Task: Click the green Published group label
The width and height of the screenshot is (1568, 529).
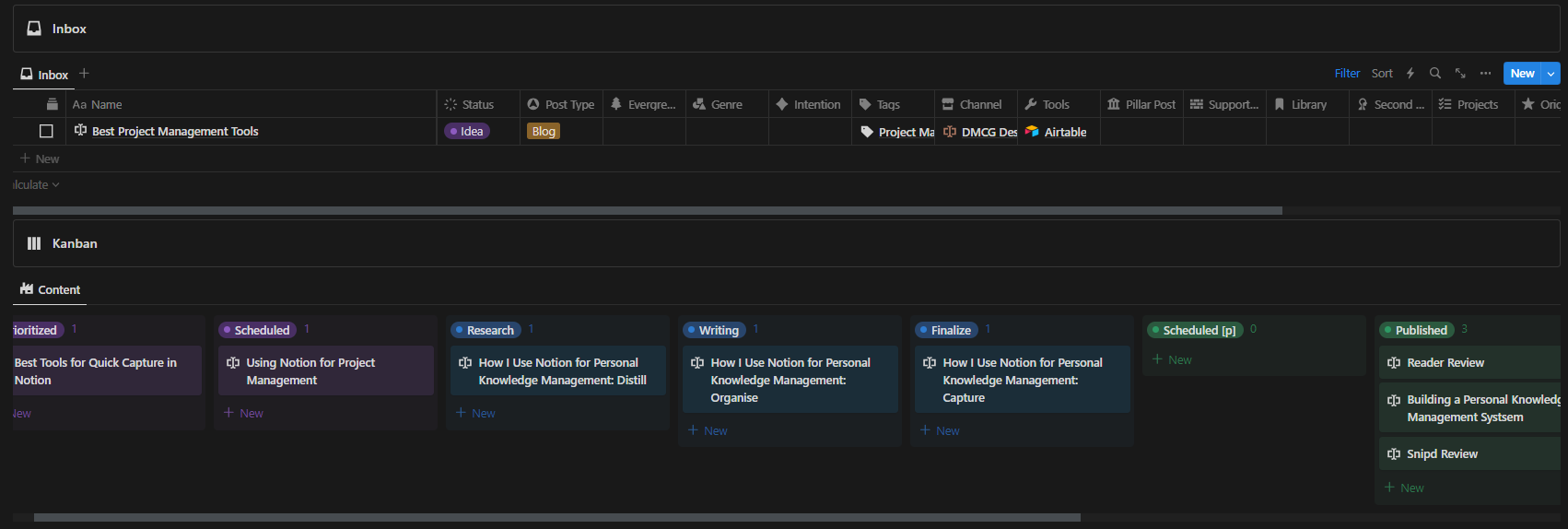Action: click(x=1416, y=330)
